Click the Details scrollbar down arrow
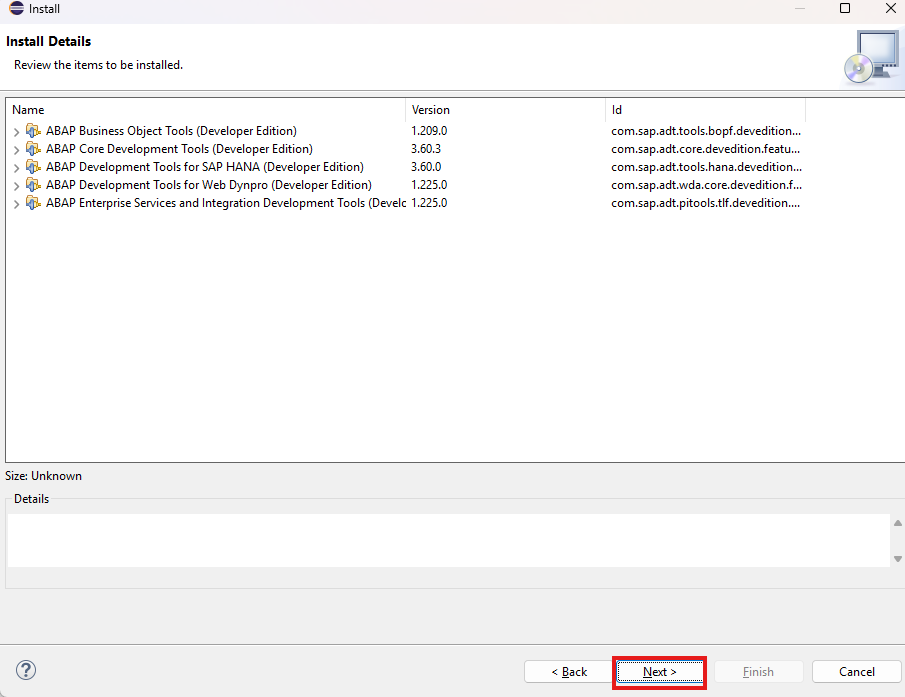The image size is (905, 697). coord(897,559)
